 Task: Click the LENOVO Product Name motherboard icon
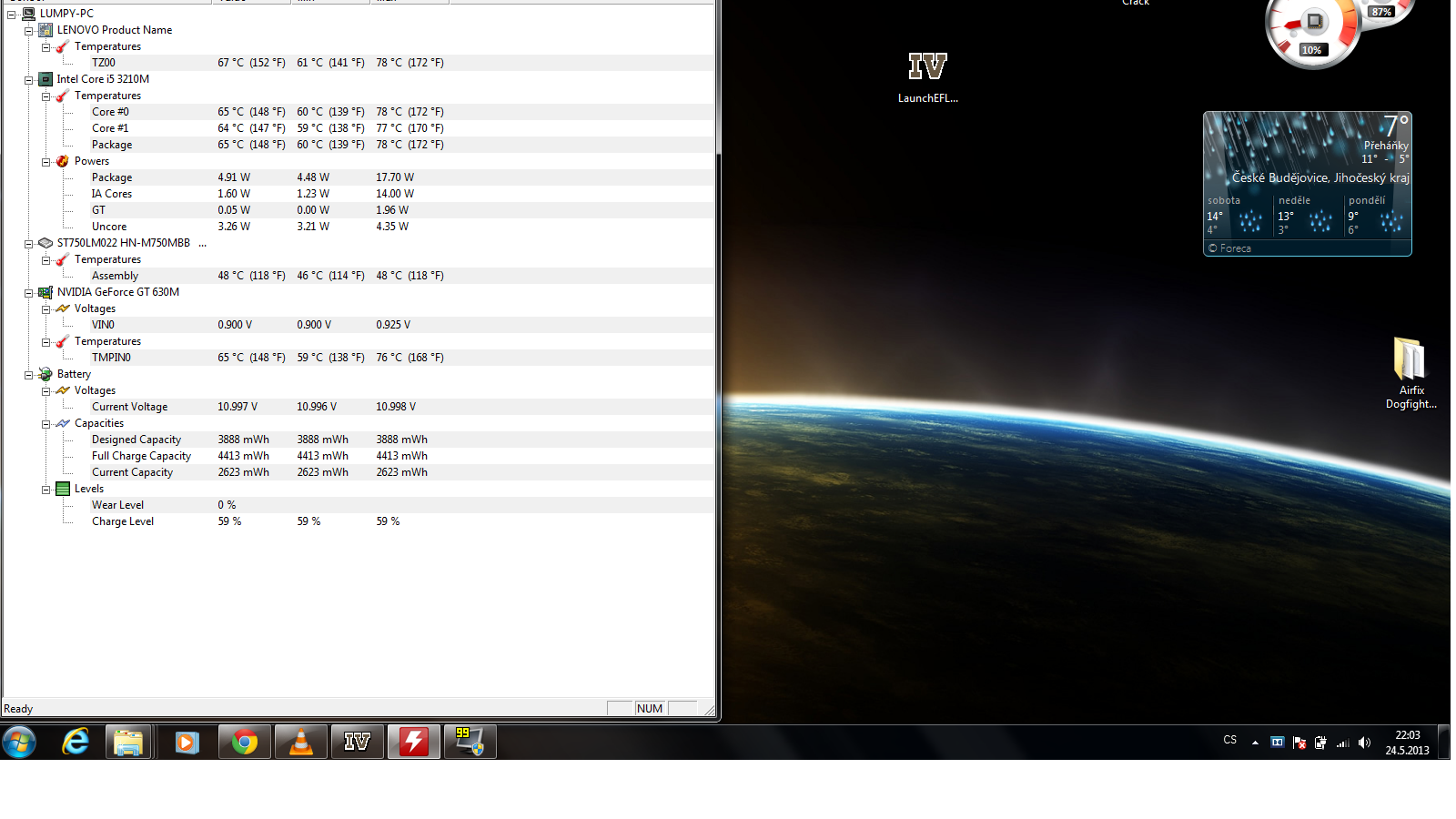point(45,30)
